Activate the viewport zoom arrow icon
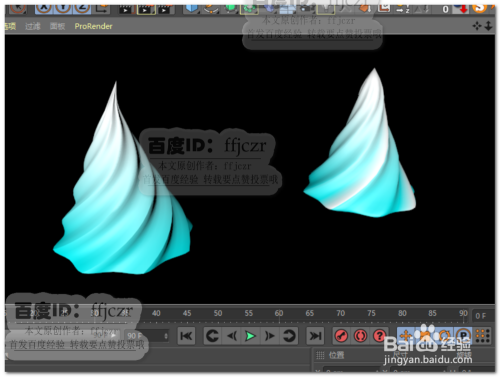The image size is (500, 377). tap(488, 26)
